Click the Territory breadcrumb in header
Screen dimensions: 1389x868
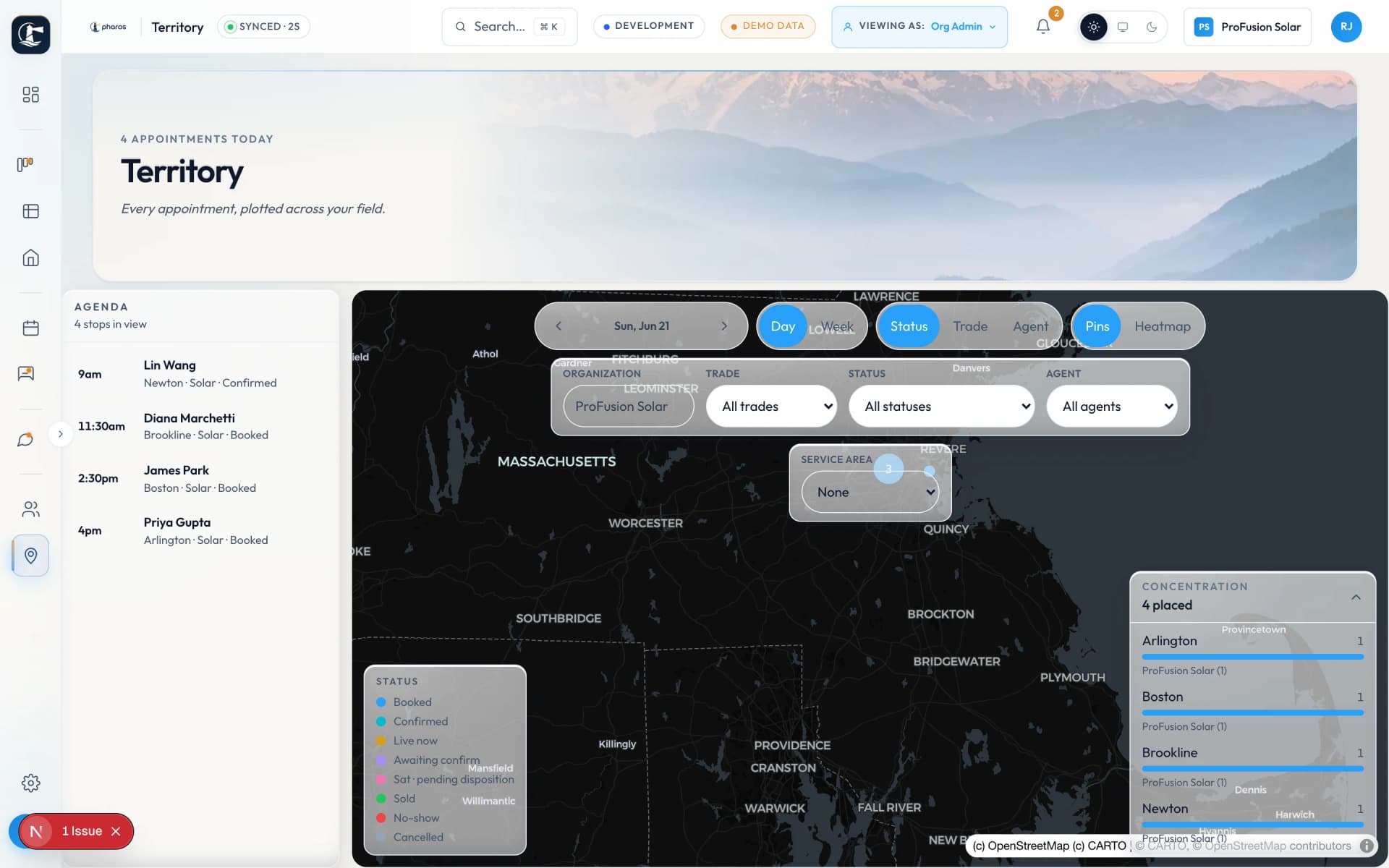coord(177,27)
